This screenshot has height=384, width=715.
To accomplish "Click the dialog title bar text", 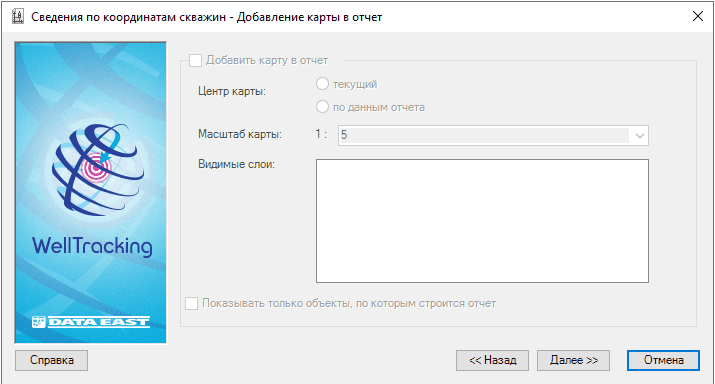I will point(207,17).
